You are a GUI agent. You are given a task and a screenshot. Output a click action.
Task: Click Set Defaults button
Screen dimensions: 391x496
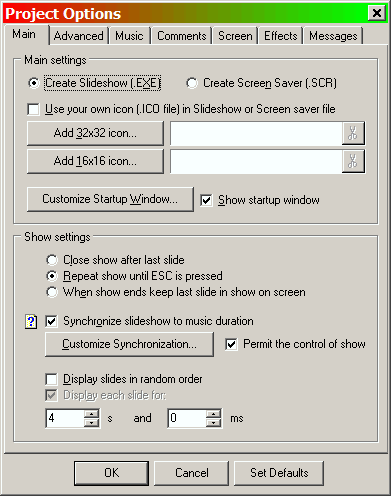[279, 473]
